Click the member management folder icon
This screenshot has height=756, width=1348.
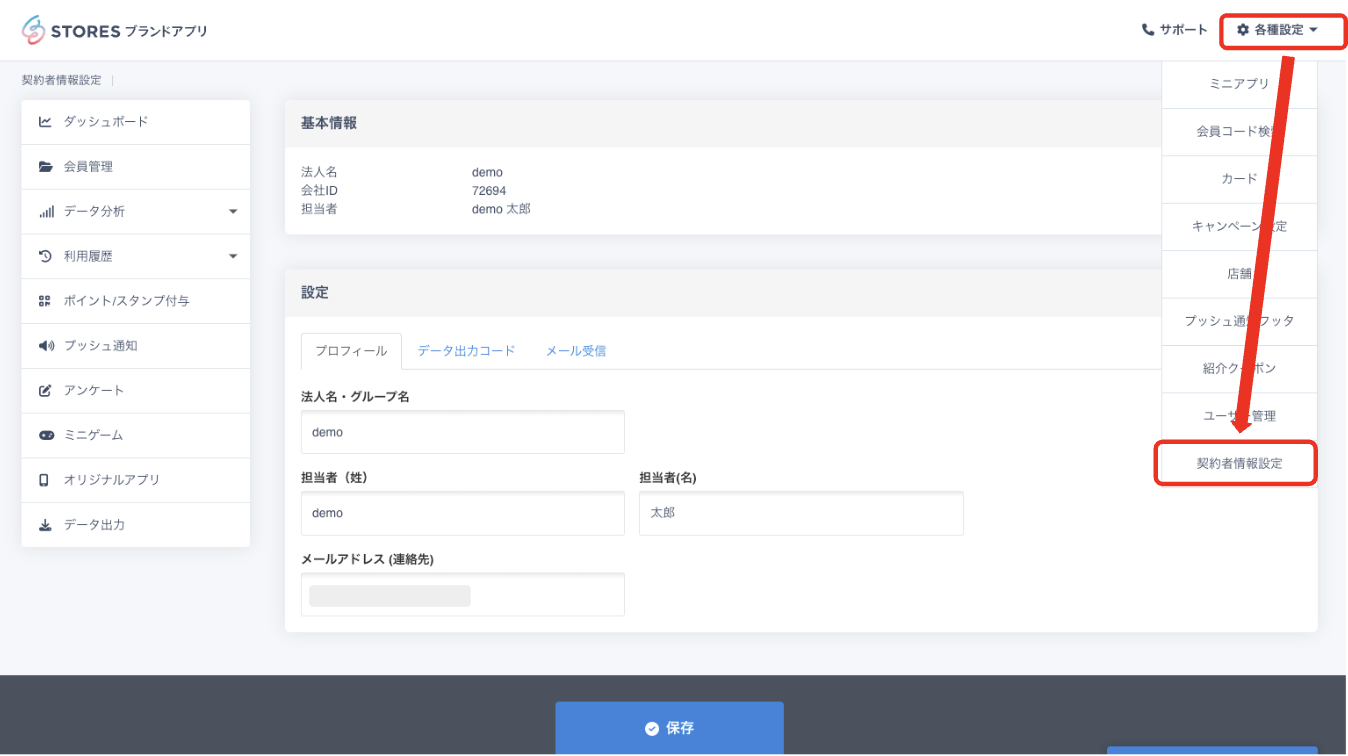click(45, 167)
